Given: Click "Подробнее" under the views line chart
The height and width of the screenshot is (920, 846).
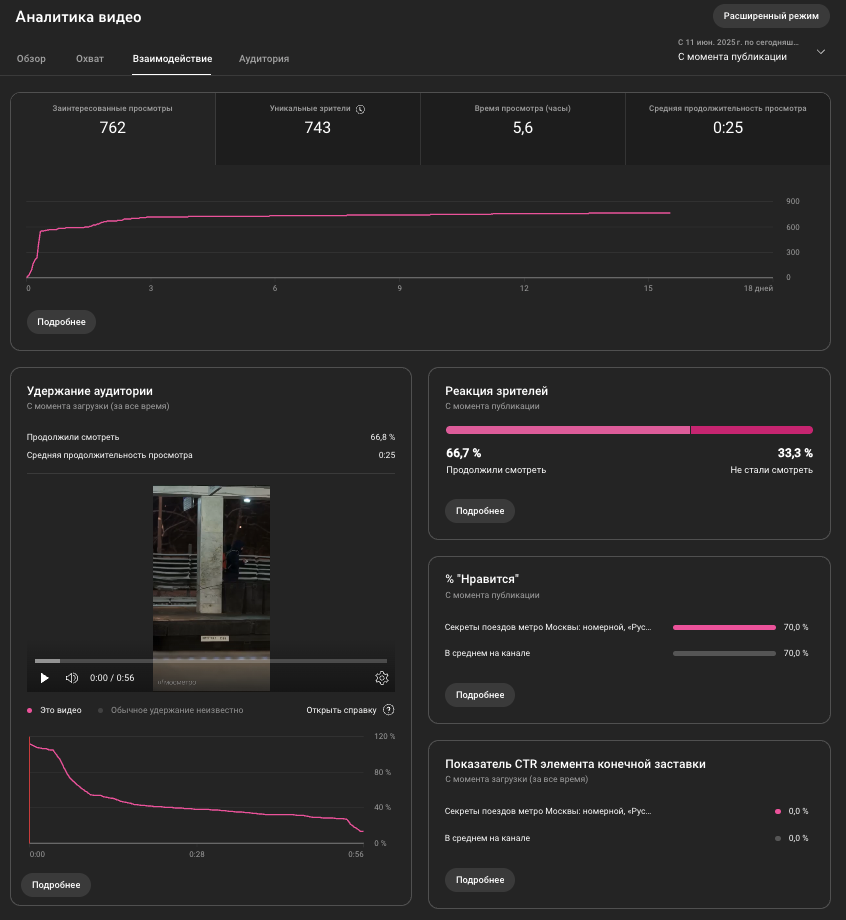Looking at the screenshot, I should point(62,322).
